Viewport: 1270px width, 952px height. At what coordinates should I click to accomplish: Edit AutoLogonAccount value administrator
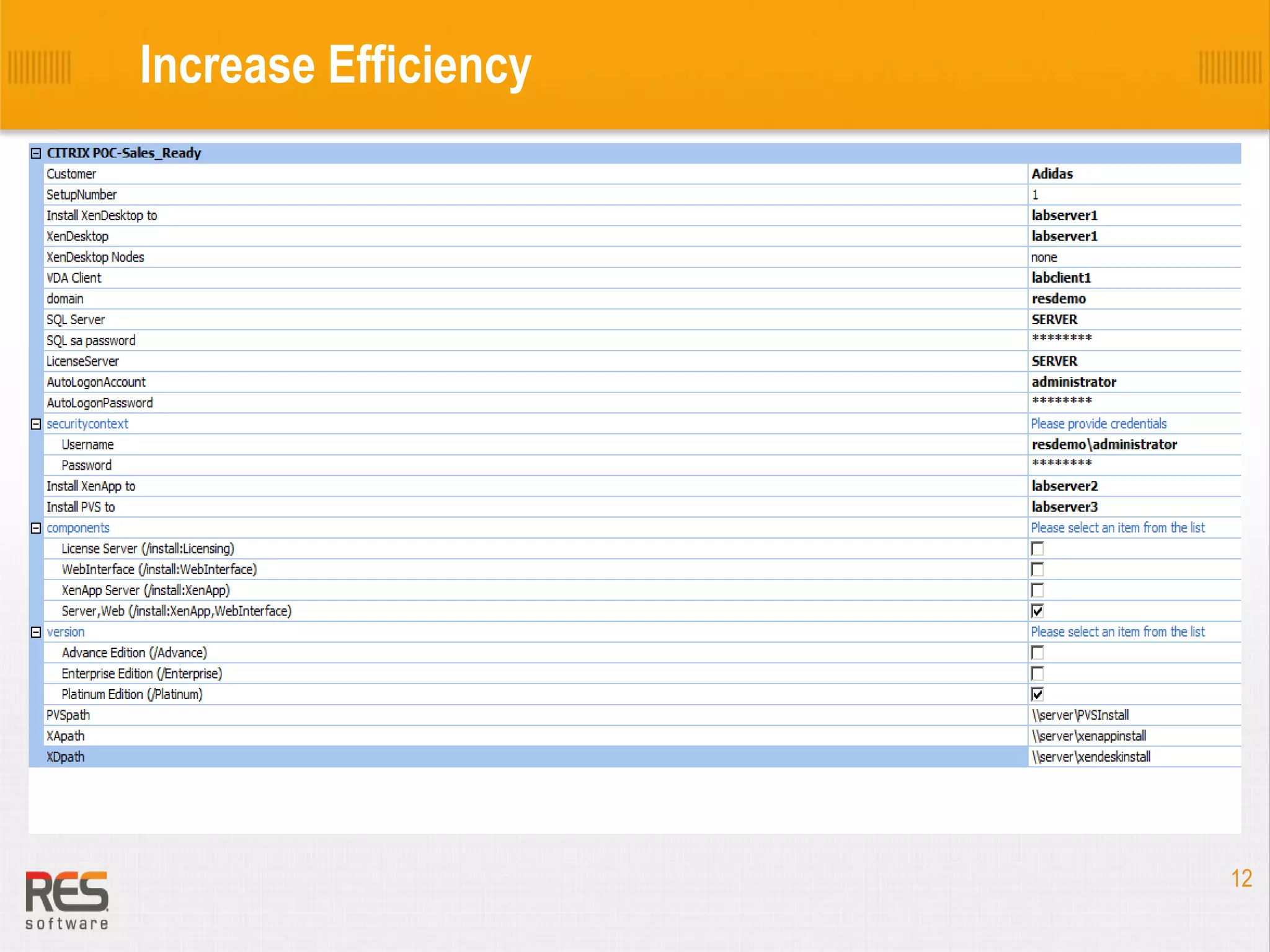point(1074,382)
